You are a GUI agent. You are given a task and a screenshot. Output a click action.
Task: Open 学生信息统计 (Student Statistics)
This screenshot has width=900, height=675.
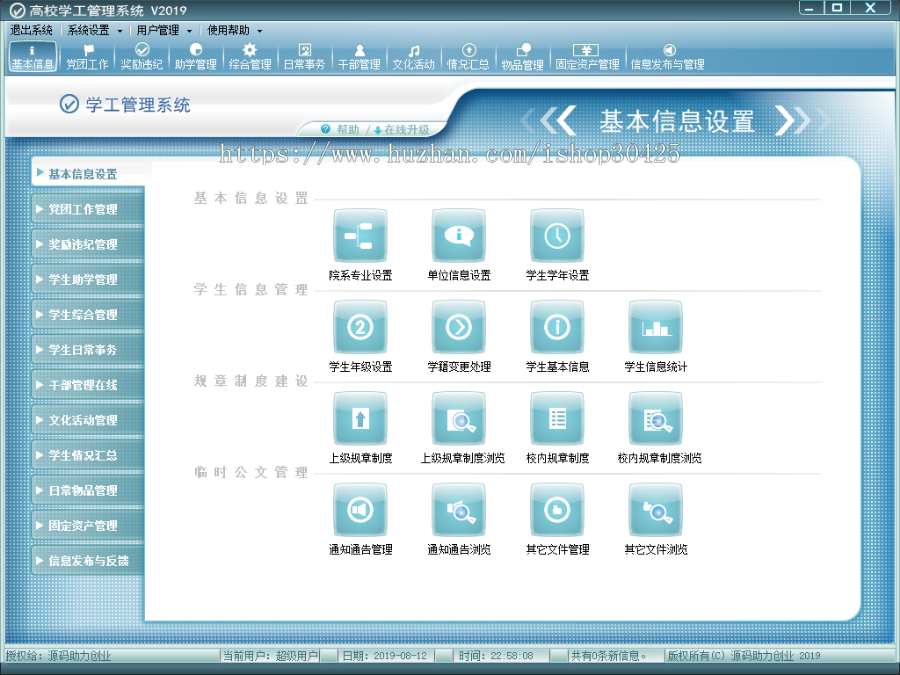point(655,325)
